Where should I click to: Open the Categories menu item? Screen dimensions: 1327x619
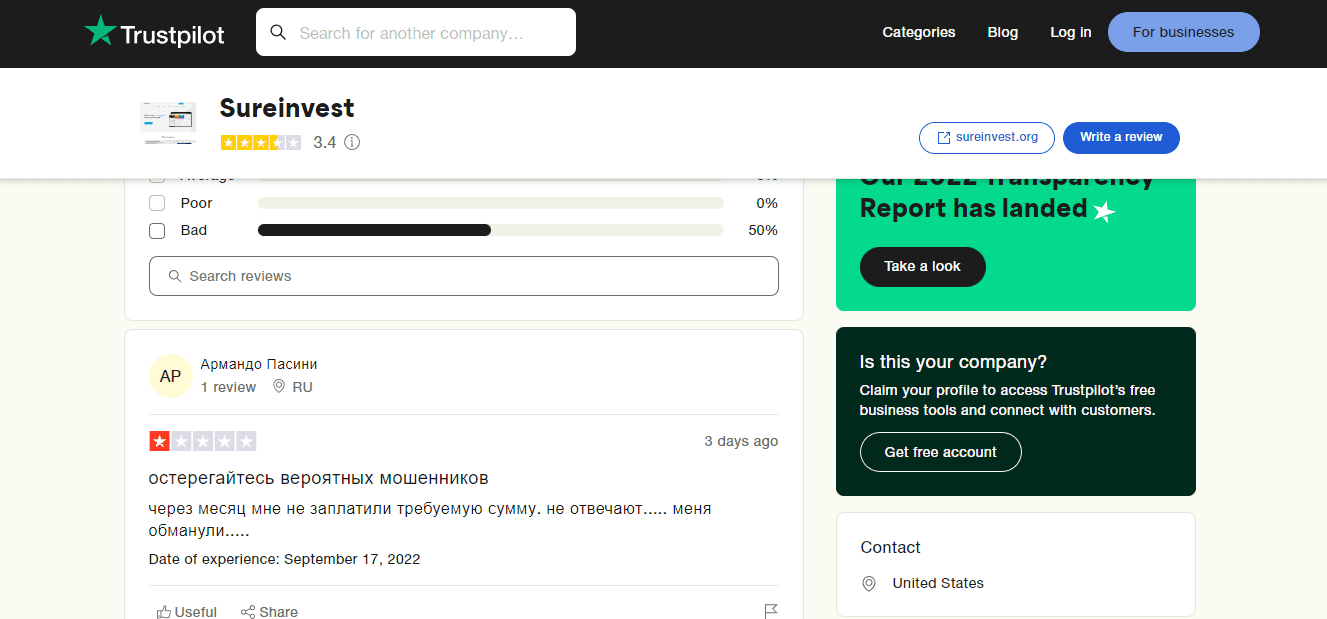(x=918, y=32)
